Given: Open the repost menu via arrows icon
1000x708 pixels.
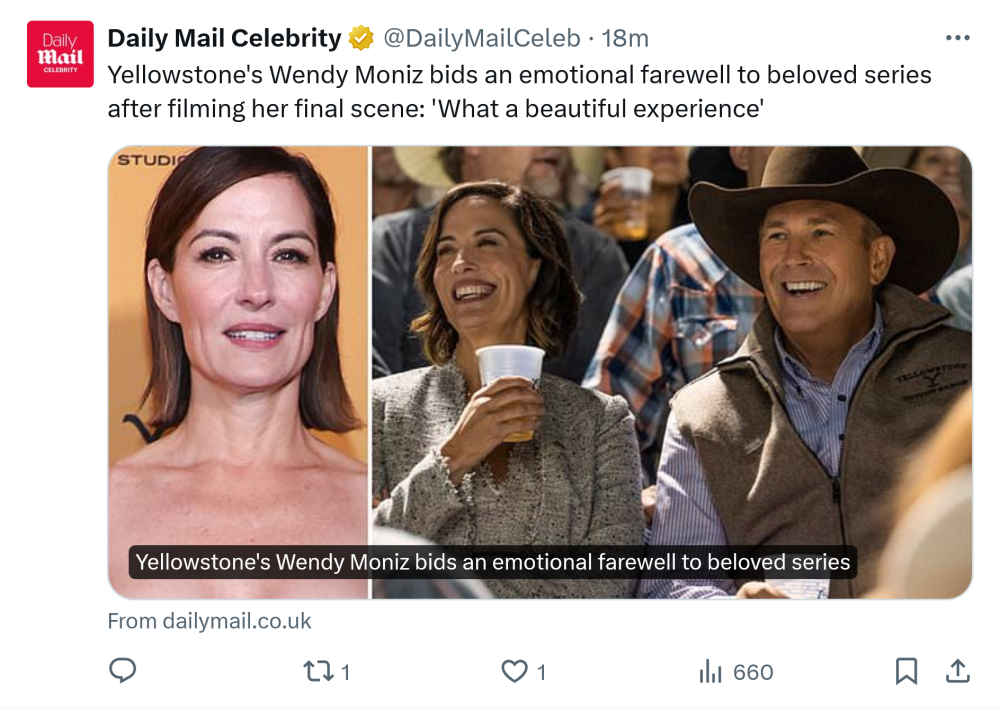Looking at the screenshot, I should click(318, 672).
